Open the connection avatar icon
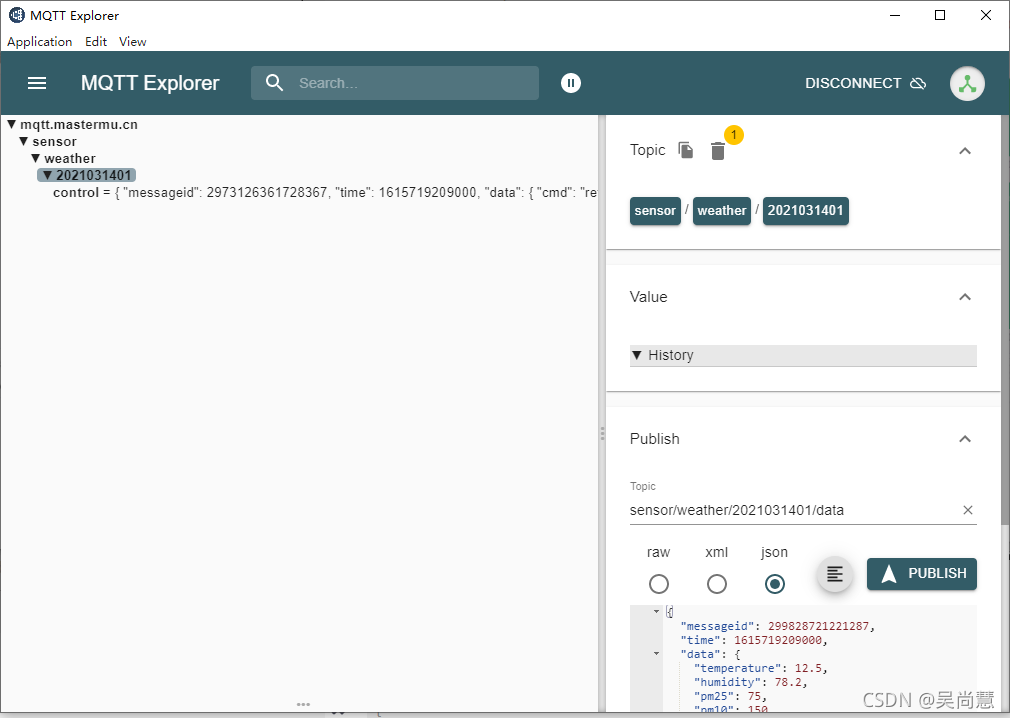This screenshot has height=718, width=1010. pyautogui.click(x=967, y=84)
